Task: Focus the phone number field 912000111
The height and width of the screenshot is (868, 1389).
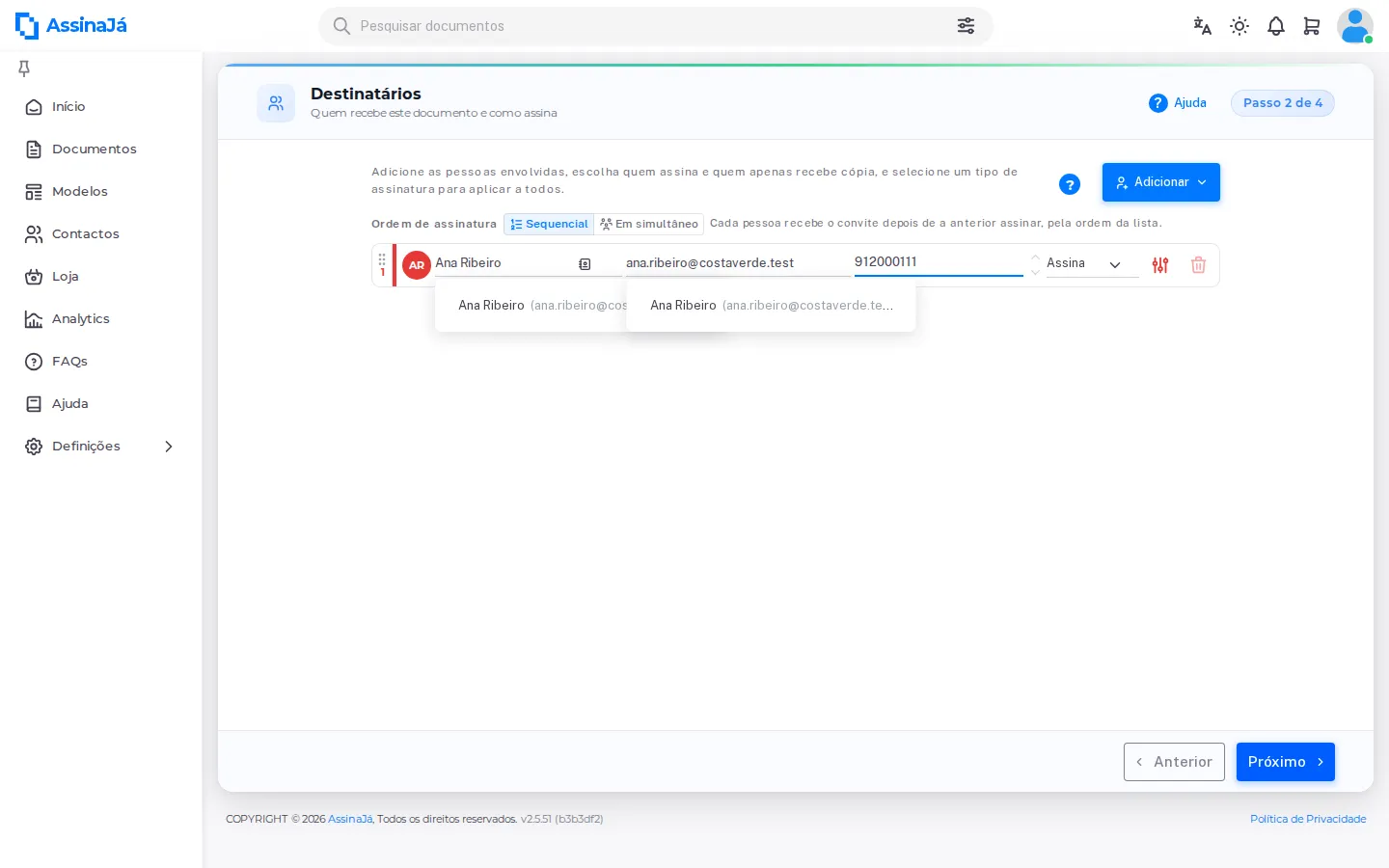Action: click(x=939, y=262)
